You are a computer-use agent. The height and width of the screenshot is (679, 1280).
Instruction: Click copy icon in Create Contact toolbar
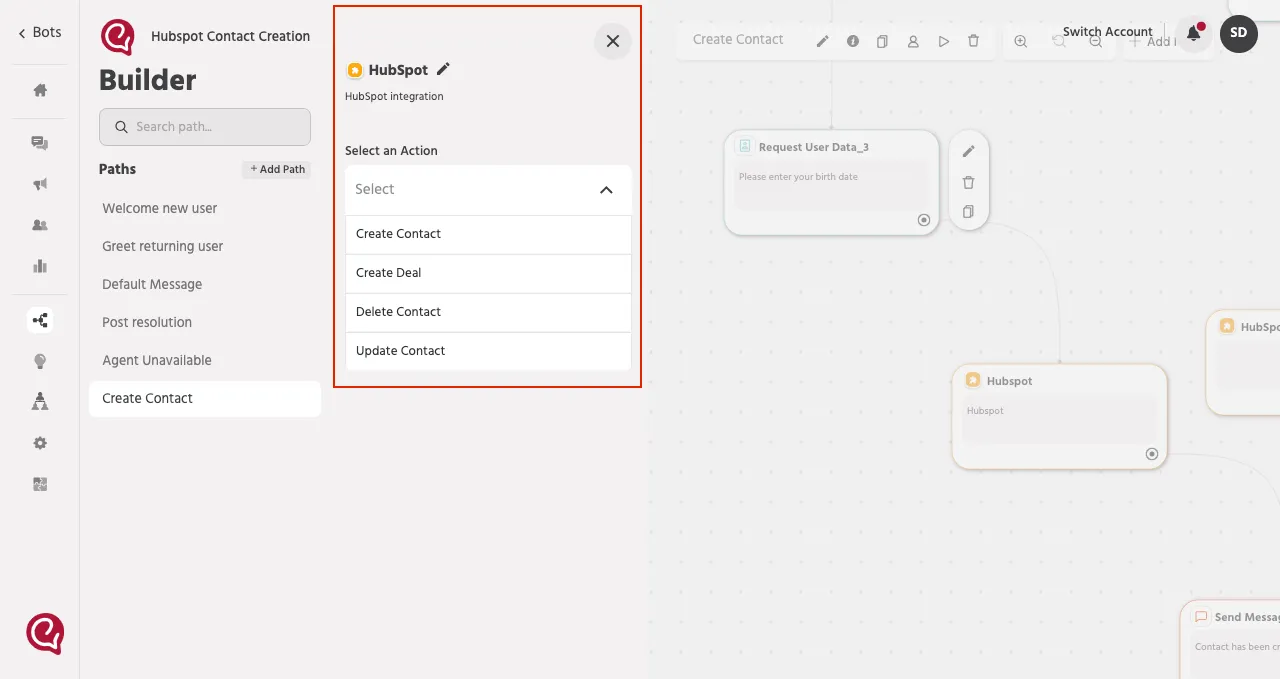click(x=882, y=41)
